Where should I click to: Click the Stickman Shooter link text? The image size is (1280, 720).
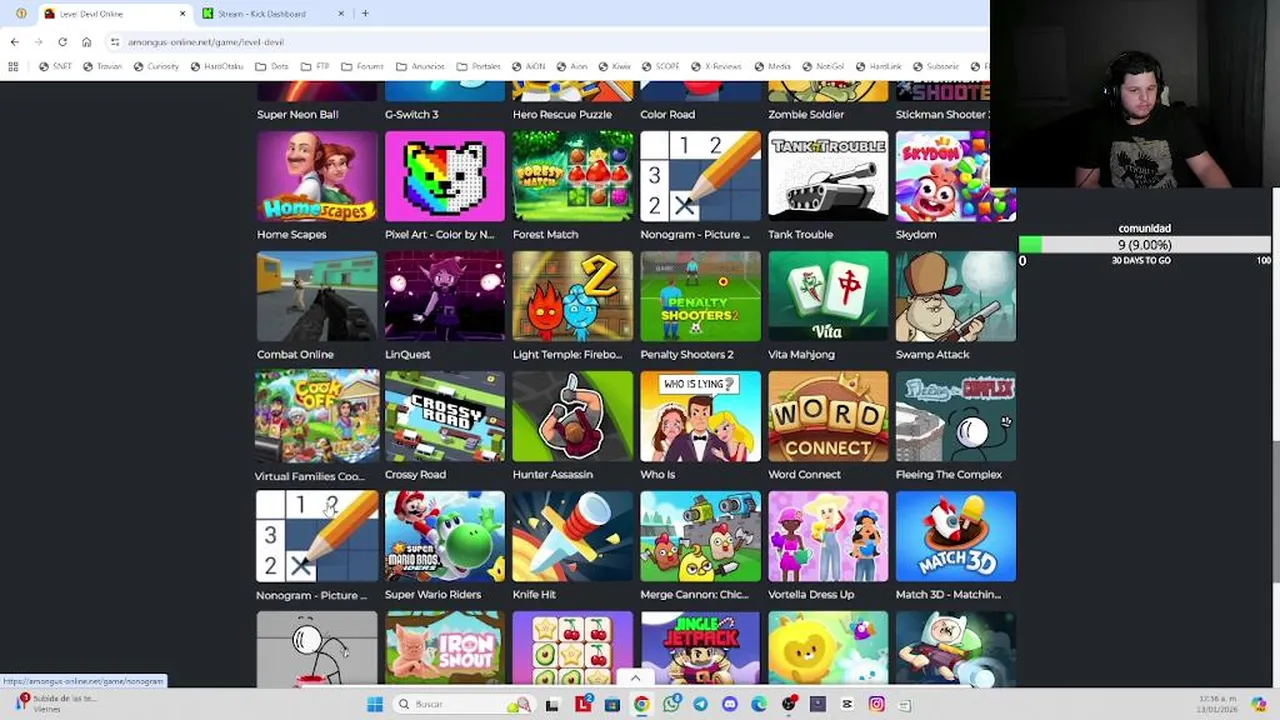point(942,114)
